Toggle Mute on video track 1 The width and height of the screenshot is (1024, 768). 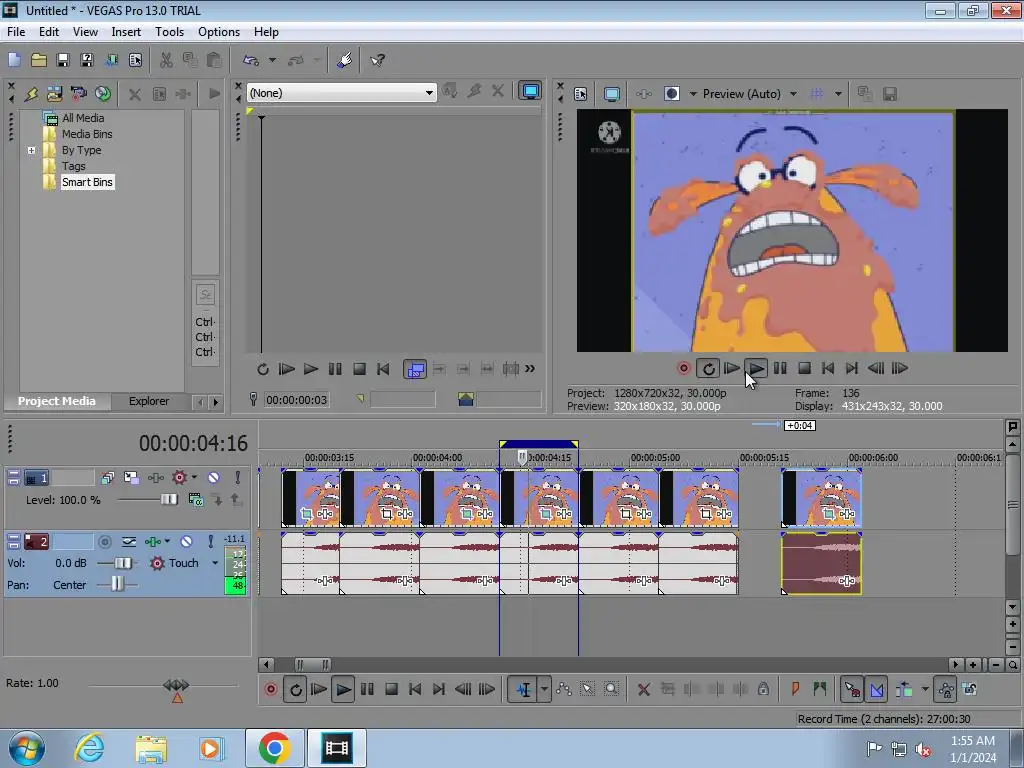(214, 478)
